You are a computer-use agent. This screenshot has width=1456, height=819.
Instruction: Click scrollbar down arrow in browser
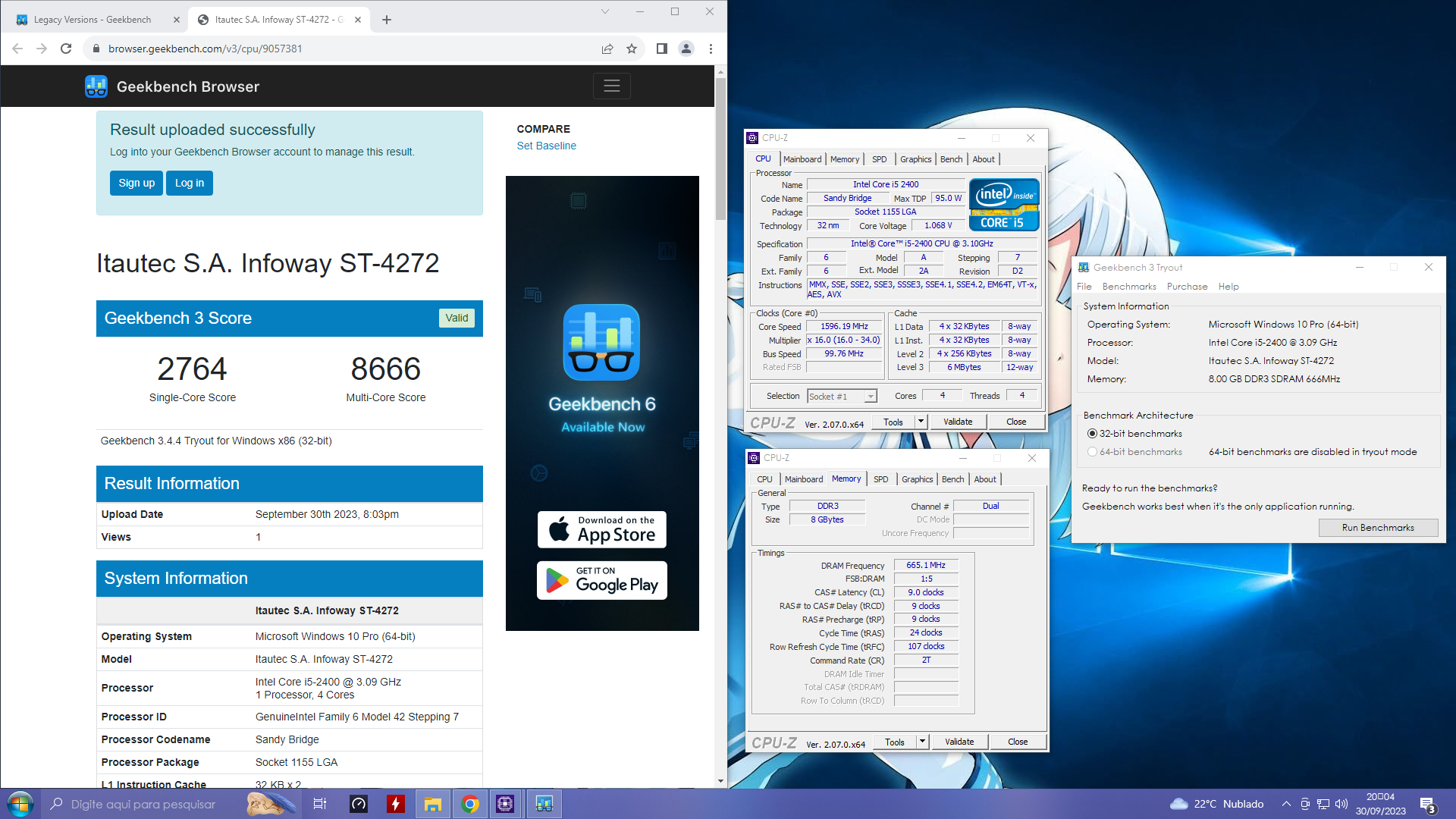[720, 781]
